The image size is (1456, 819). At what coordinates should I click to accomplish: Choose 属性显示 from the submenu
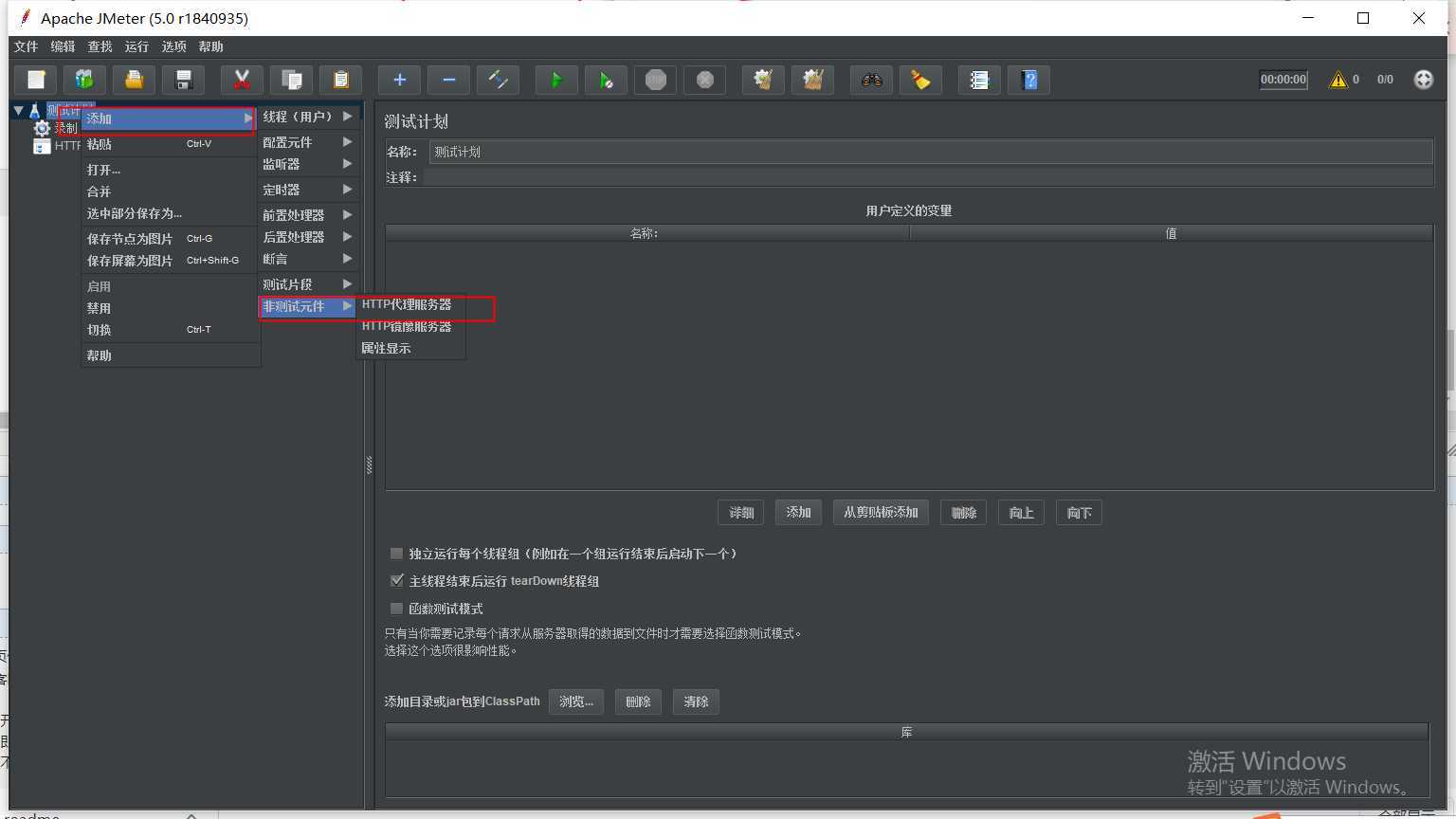pyautogui.click(x=410, y=349)
